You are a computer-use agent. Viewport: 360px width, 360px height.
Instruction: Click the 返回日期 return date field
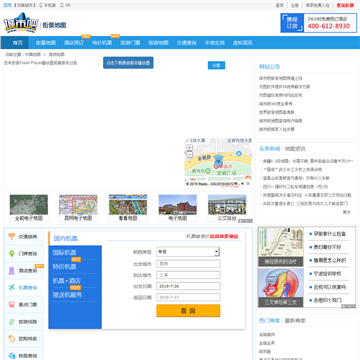(188, 297)
